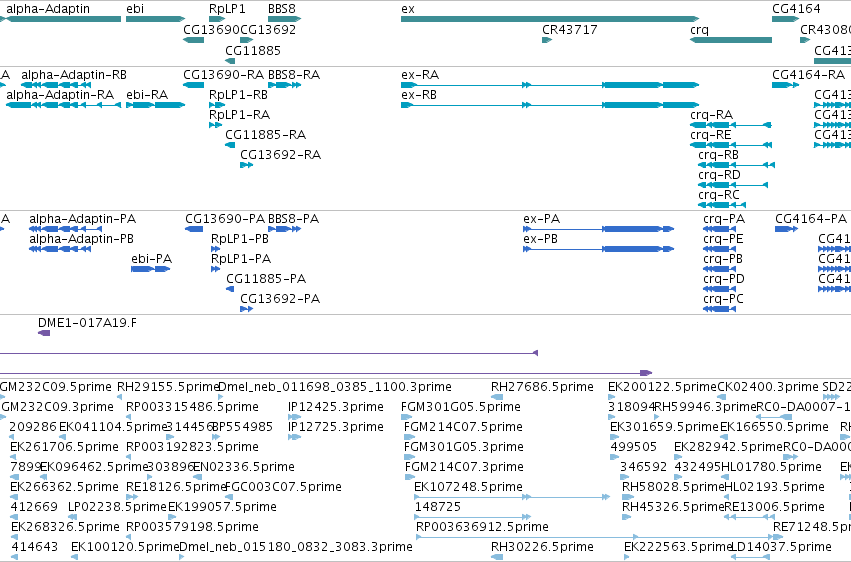Image resolution: width=851 pixels, height=562 pixels.
Task: Select the crq-PE label
Action: [x=723, y=239]
